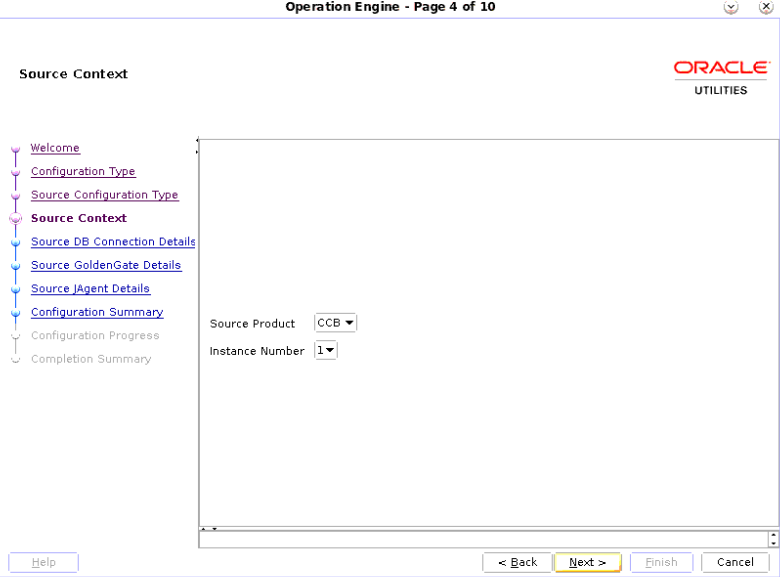Click the Source Context page heading

click(x=74, y=74)
